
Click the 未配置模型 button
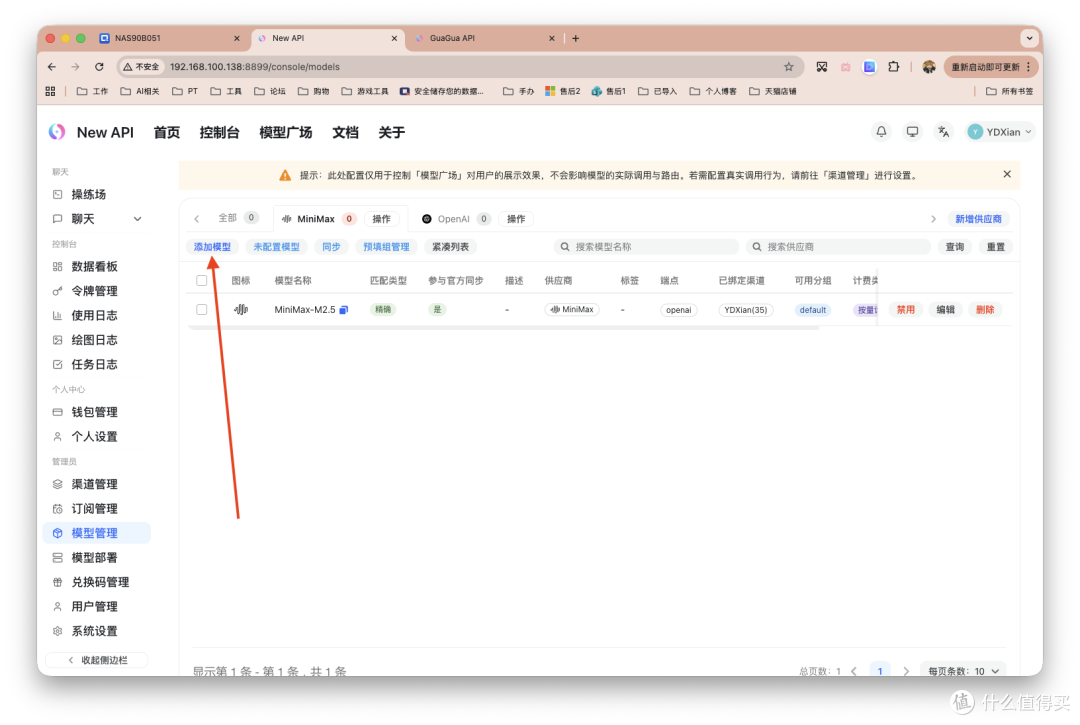point(276,246)
